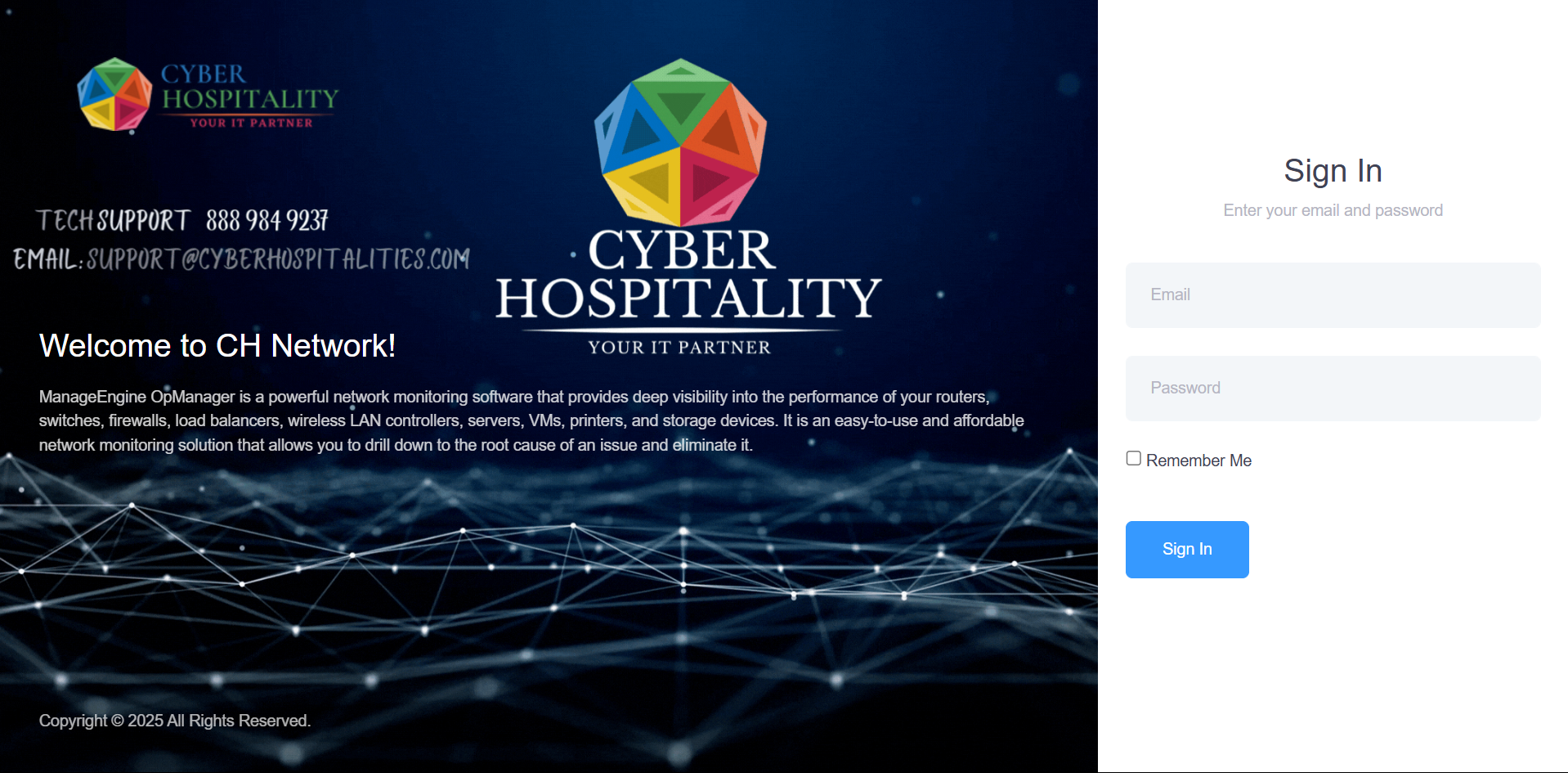Select the tech support phone number 888 984 9237
The height and width of the screenshot is (773, 1568).
267,220
